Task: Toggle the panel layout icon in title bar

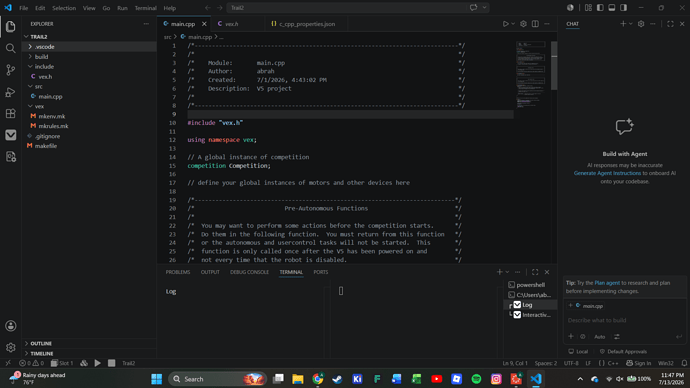Action: [612, 7]
